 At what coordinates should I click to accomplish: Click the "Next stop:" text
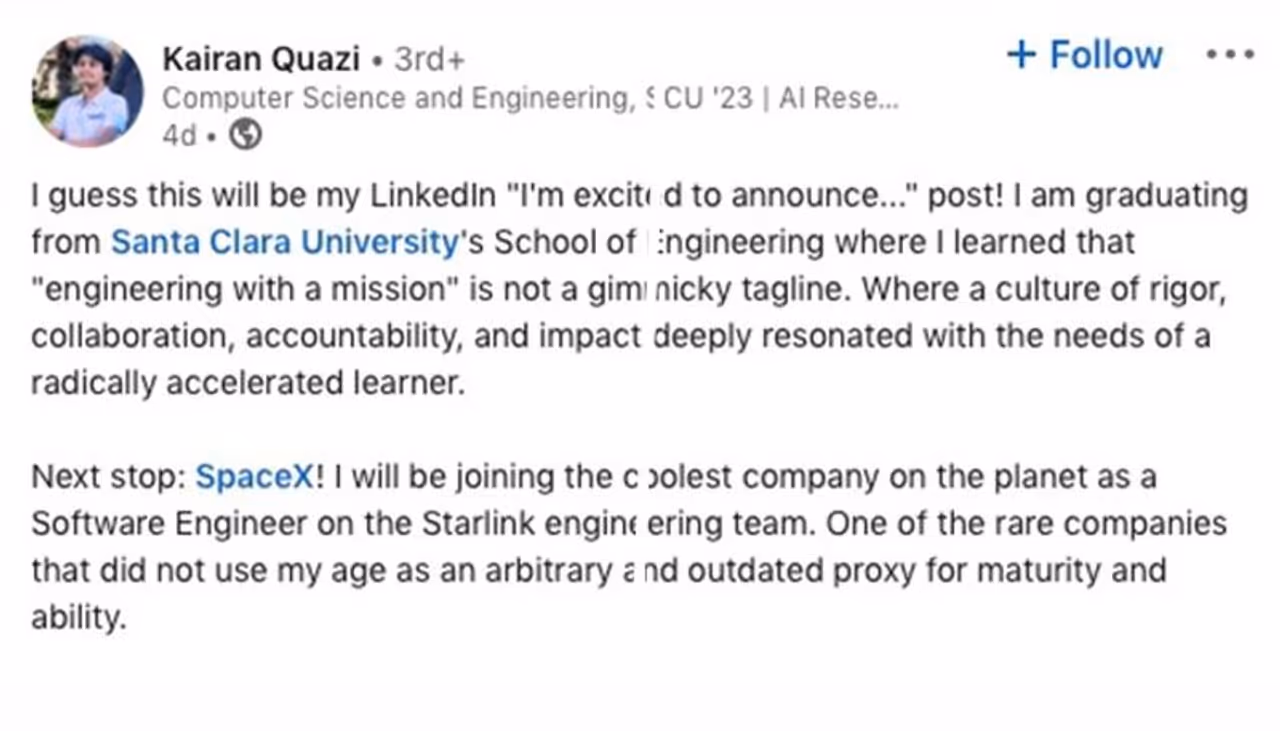pos(108,477)
